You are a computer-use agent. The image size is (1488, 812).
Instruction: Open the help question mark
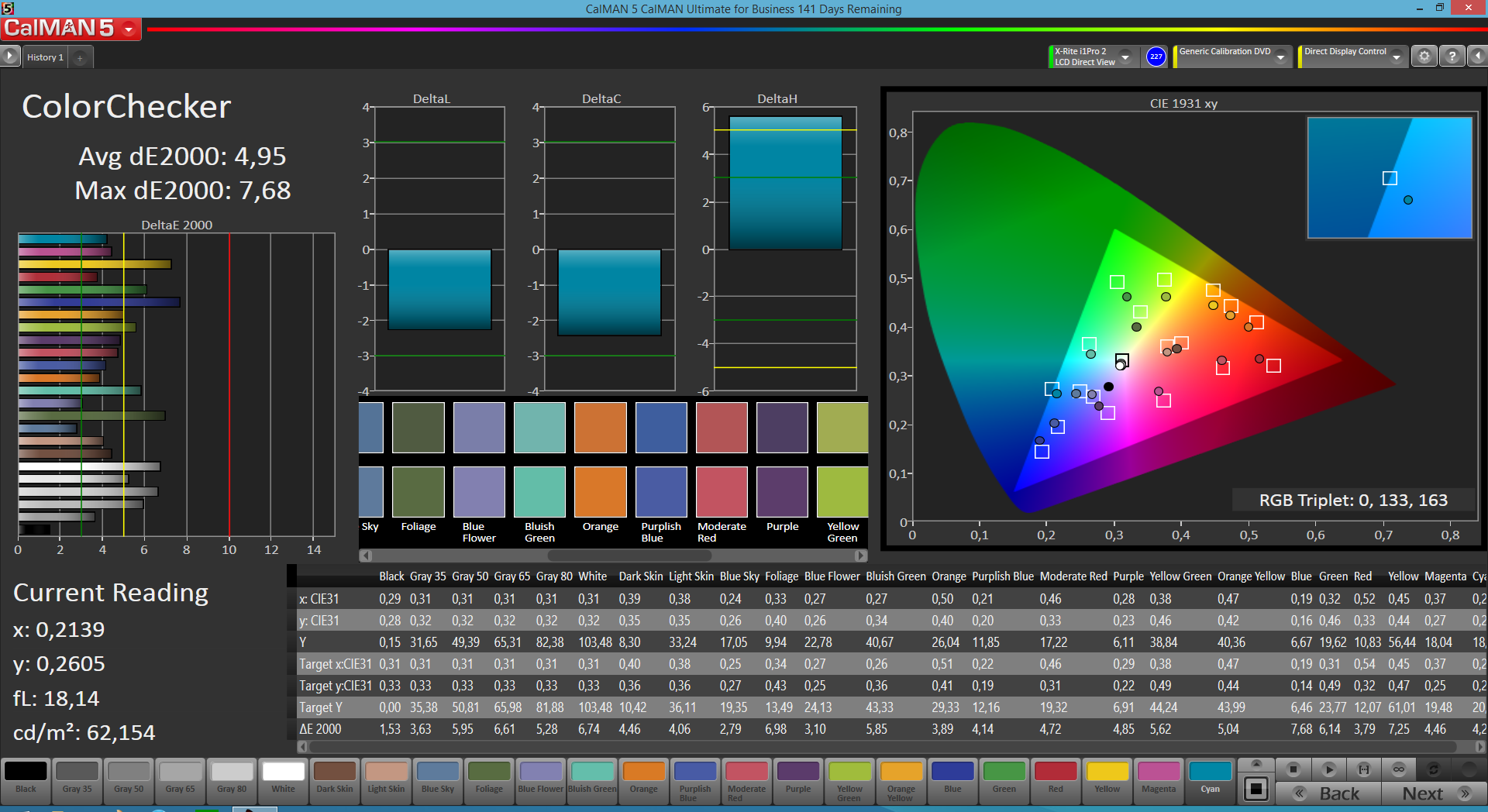pos(1452,57)
